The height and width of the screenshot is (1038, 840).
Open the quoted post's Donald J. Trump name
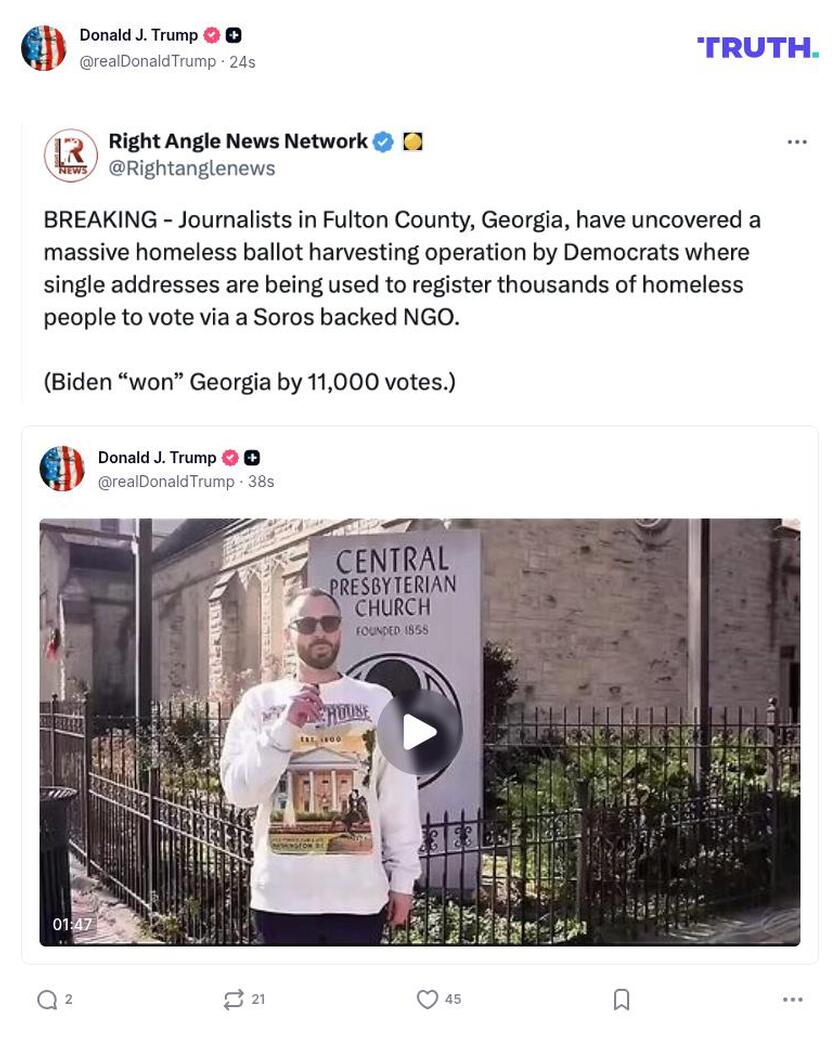(157, 457)
